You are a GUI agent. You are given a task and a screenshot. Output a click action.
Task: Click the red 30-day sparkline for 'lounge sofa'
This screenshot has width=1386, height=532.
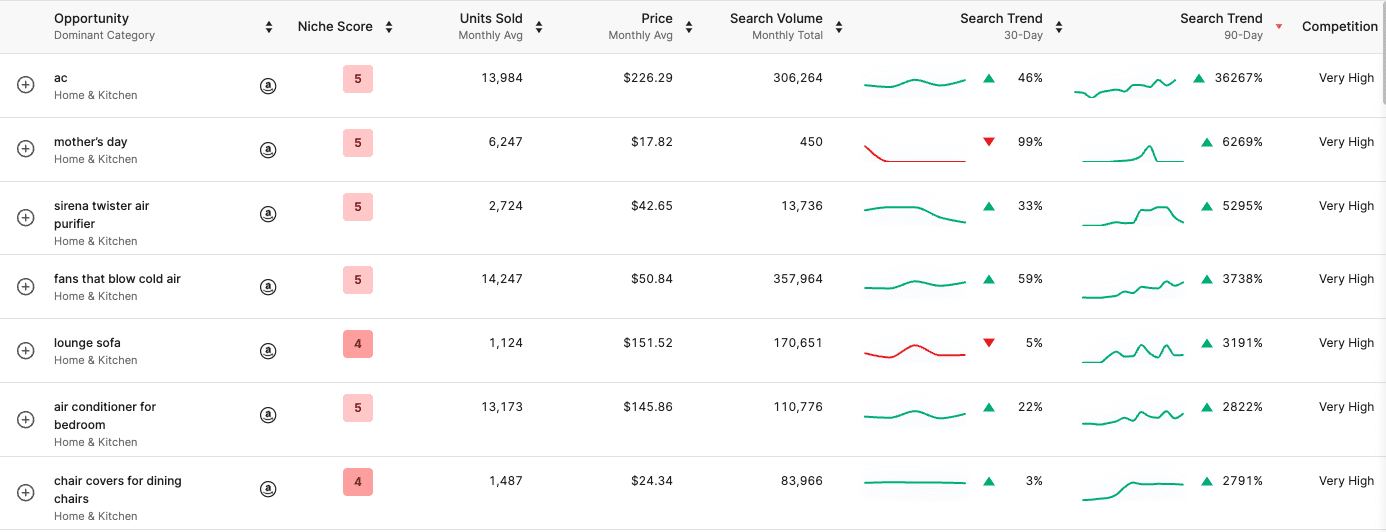pos(915,351)
